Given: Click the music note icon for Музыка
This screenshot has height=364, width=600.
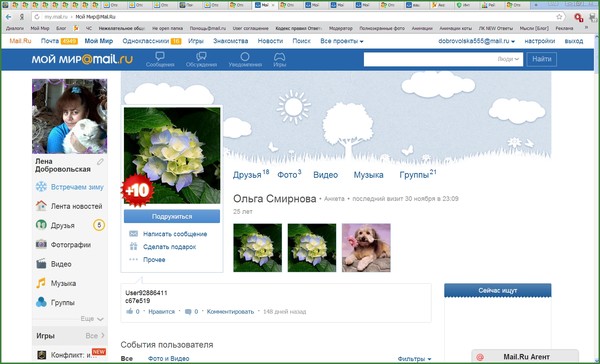Looking at the screenshot, I should coord(41,283).
